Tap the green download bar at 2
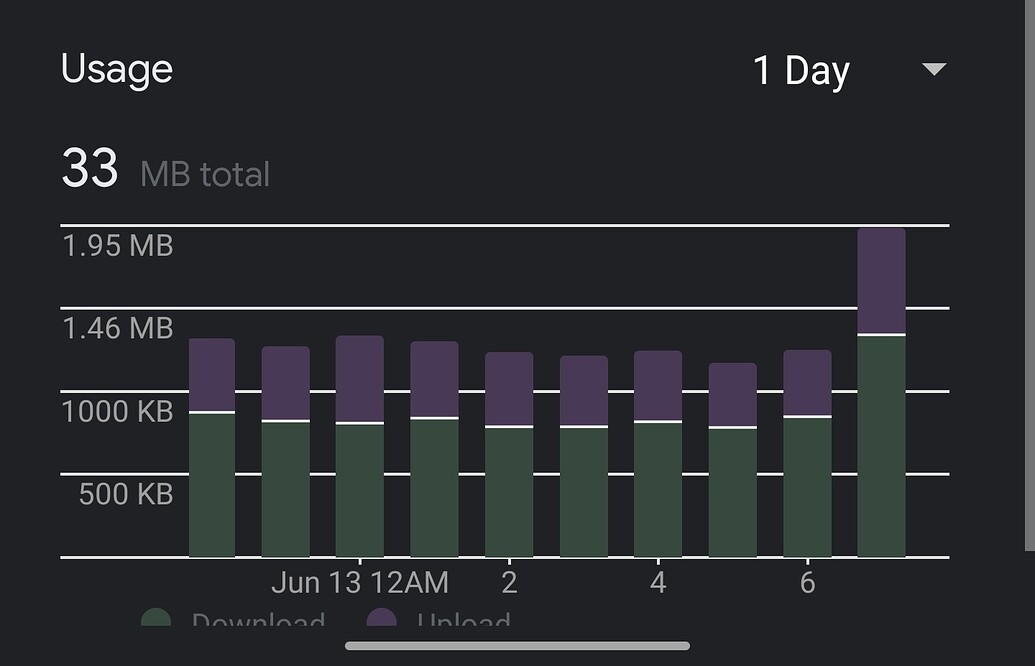The image size is (1035, 666). pyautogui.click(x=509, y=492)
